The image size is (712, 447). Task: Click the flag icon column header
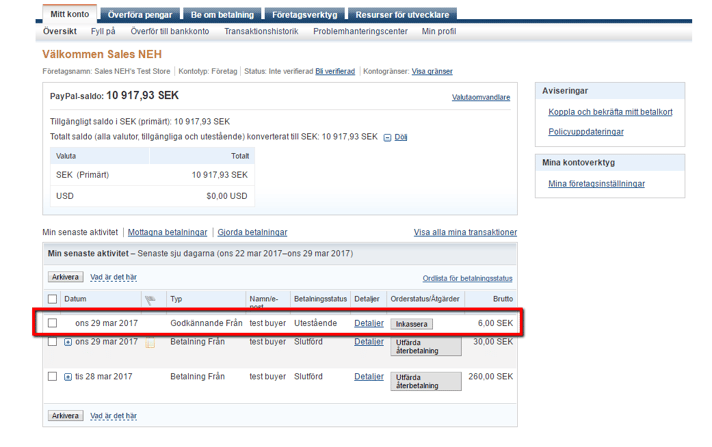pos(150,300)
